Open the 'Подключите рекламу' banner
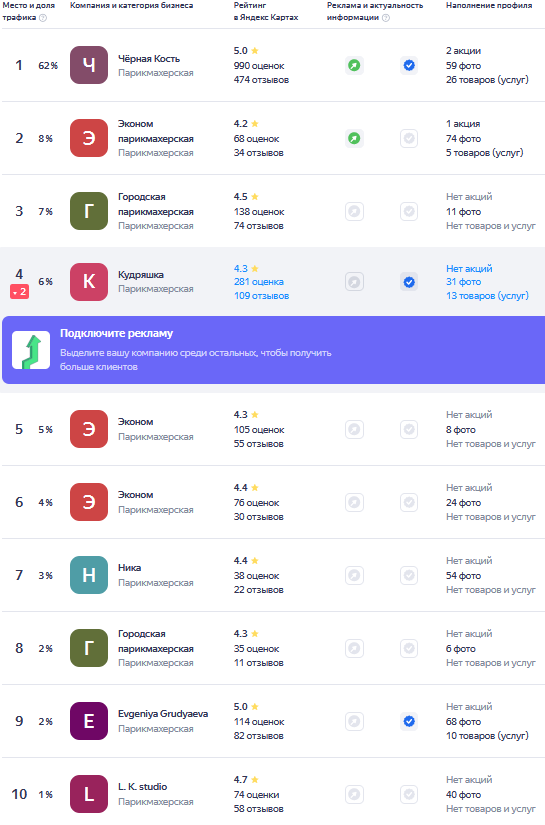The width and height of the screenshot is (545, 825). (274, 350)
